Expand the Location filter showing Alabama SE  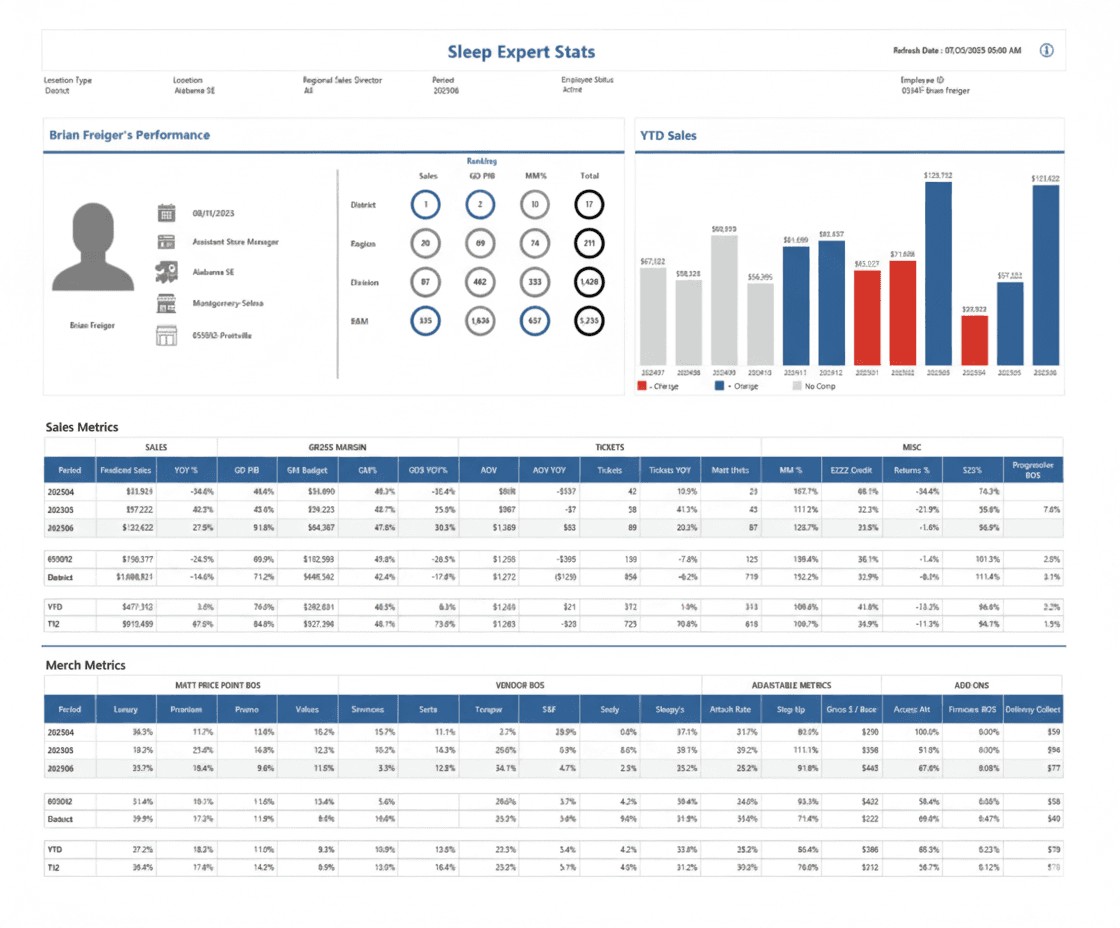pyautogui.click(x=195, y=90)
